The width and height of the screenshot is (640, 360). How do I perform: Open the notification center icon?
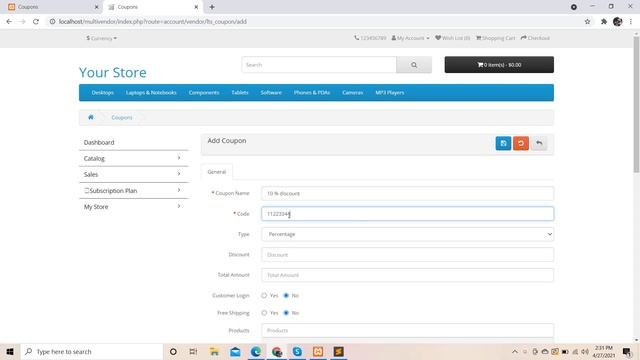tap(627, 351)
